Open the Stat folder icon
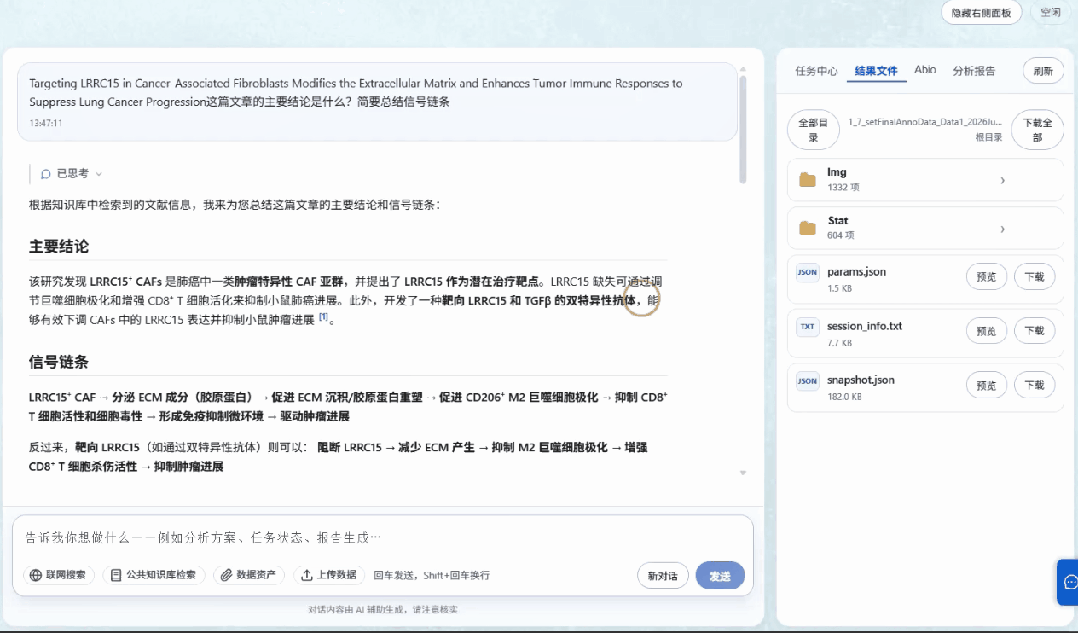Screen dimensions: 1078x633 click(807, 228)
